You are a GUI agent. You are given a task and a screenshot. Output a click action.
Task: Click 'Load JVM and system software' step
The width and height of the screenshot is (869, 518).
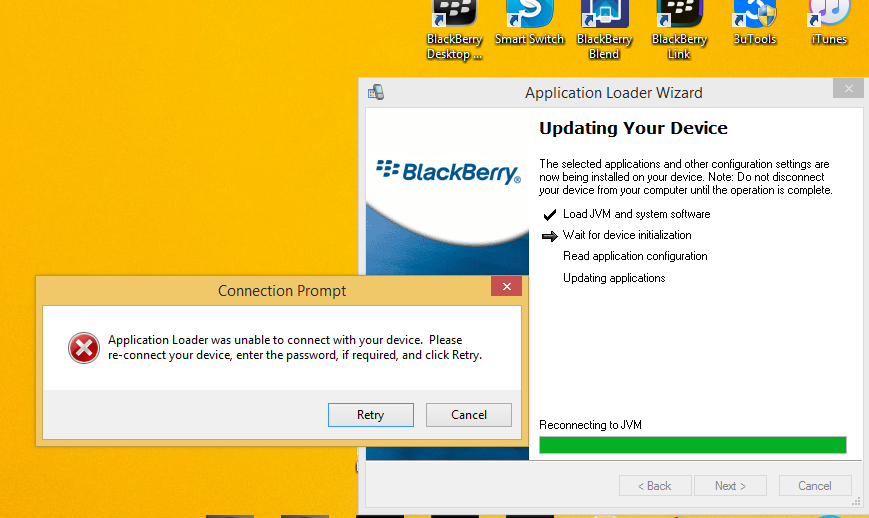pos(636,214)
